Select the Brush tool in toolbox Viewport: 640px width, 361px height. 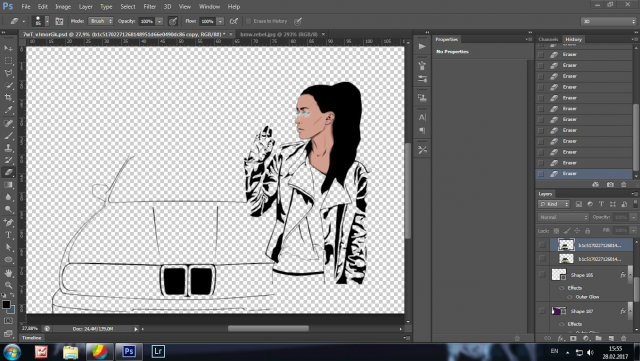[9, 135]
